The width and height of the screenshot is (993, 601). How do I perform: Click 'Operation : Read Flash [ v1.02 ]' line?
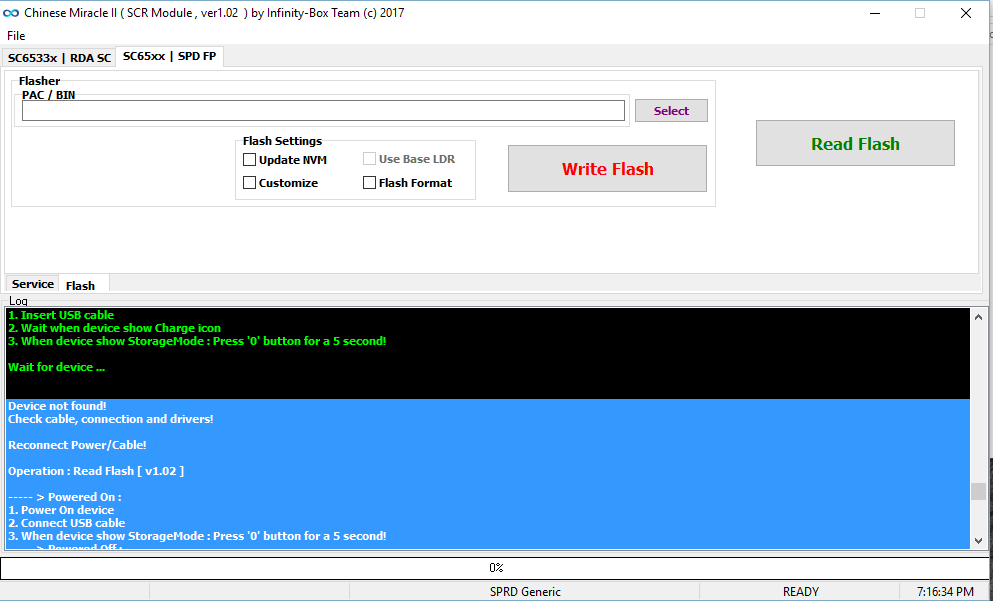[96, 471]
